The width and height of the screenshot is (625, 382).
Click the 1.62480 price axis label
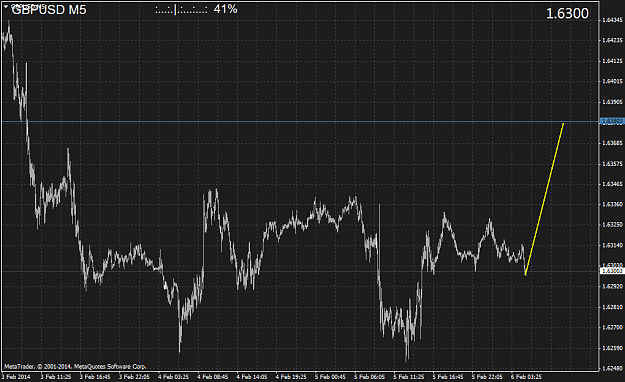click(x=612, y=368)
